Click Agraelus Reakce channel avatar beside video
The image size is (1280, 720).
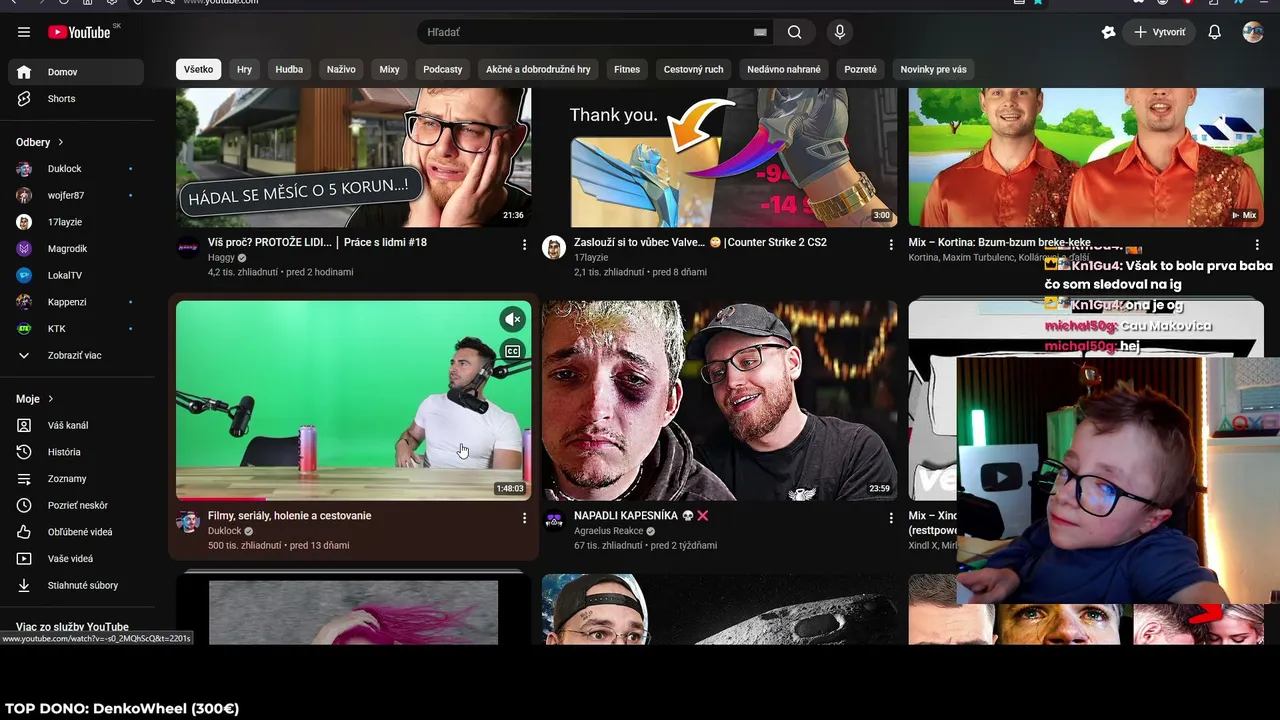click(554, 521)
